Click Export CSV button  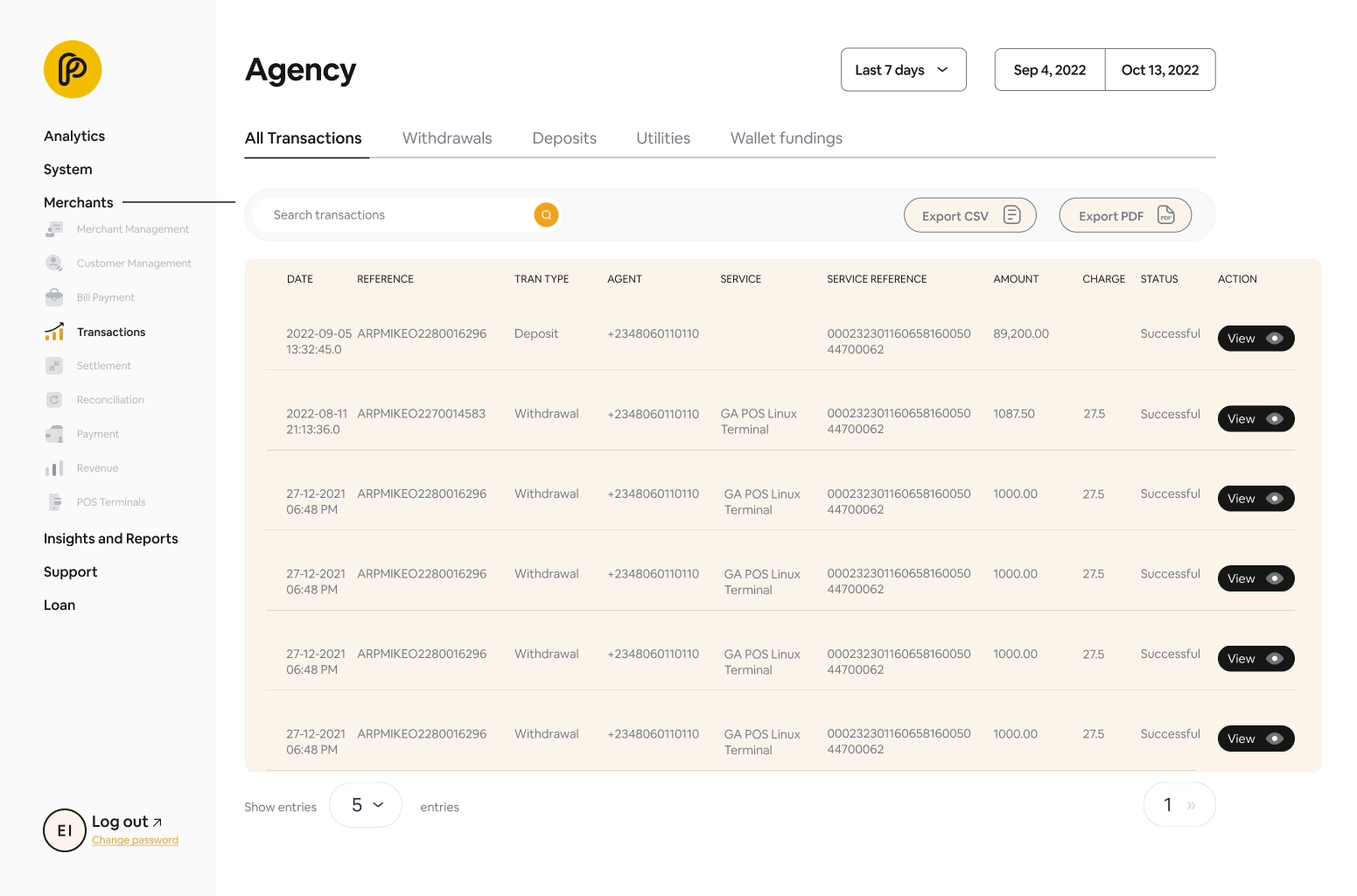point(970,215)
